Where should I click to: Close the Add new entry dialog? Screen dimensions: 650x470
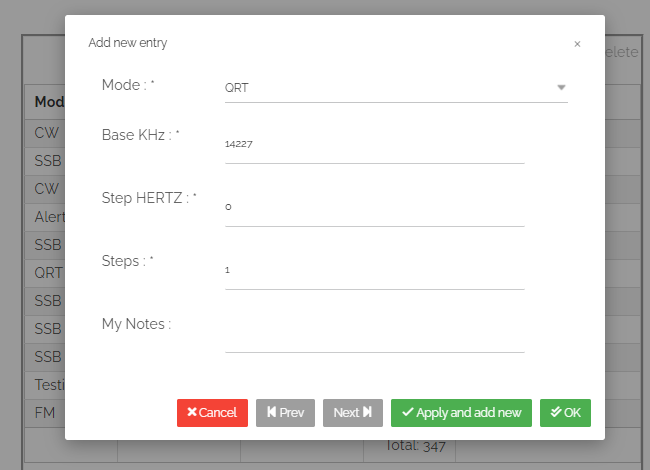pos(577,44)
